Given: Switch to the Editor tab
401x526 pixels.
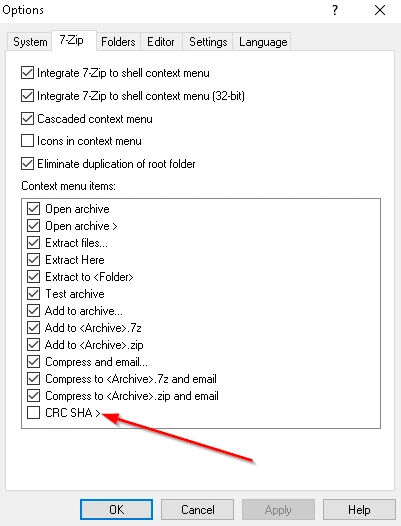Looking at the screenshot, I should (x=161, y=42).
